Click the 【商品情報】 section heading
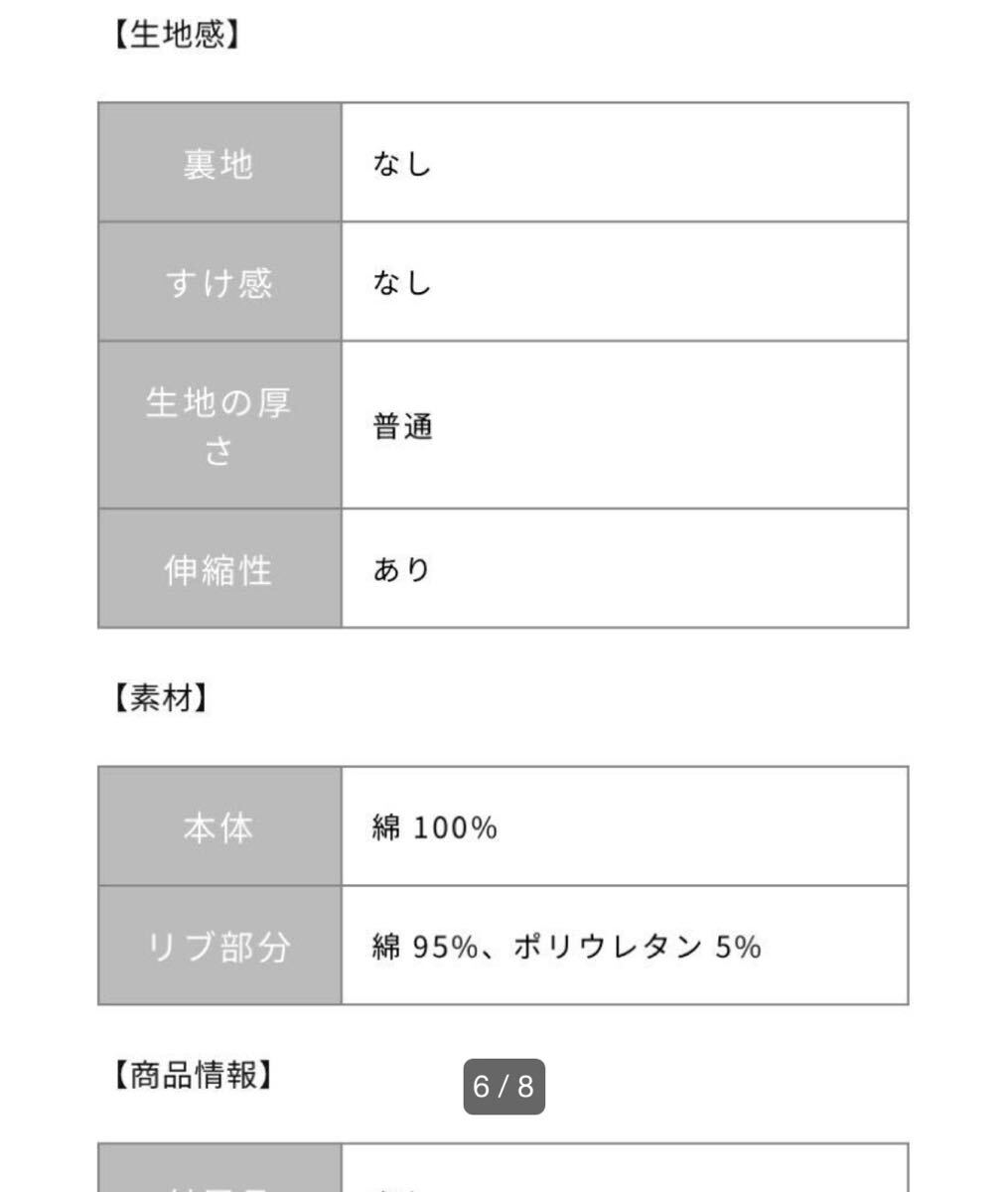Viewport: 1008px width, 1192px height. (x=191, y=1075)
